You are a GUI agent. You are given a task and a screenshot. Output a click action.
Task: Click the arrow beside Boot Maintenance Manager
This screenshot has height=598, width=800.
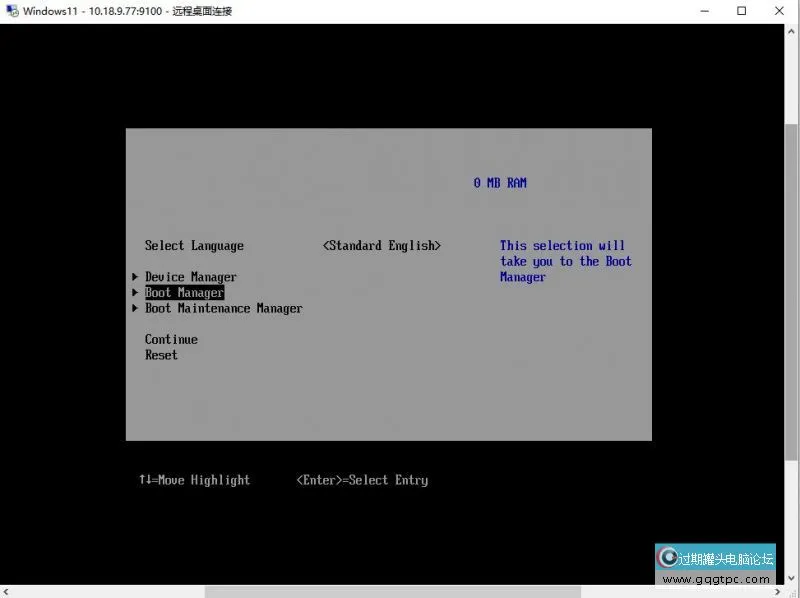click(x=135, y=309)
